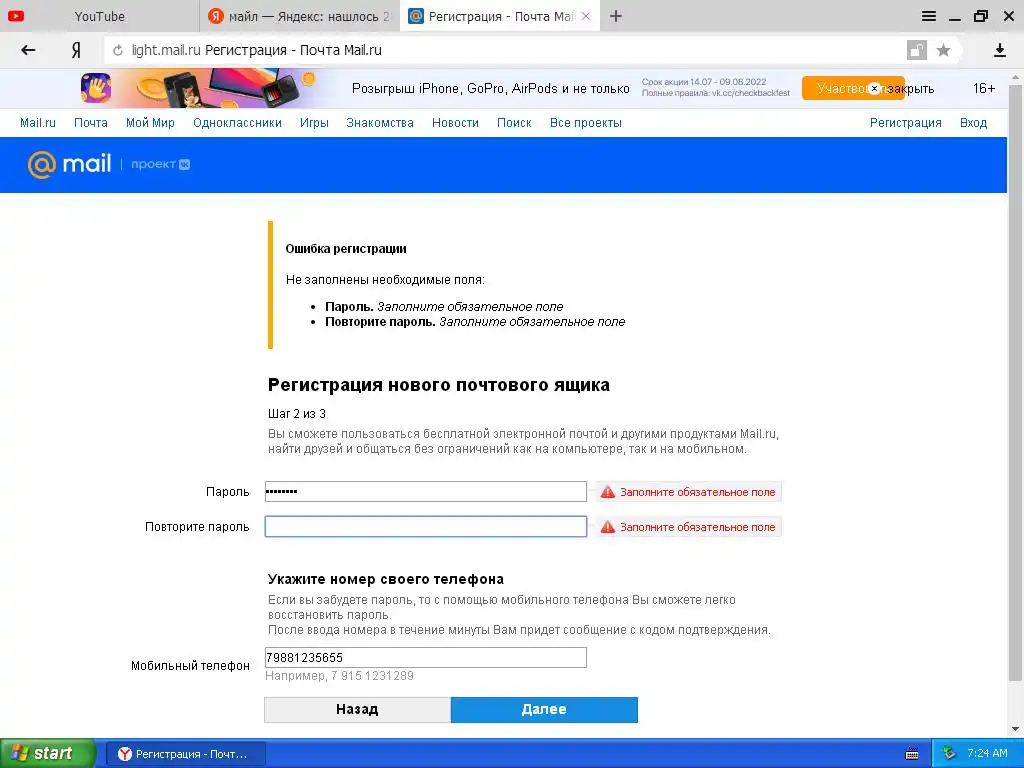
Task: Click the warning icon beside Повторите пароль
Action: tap(608, 527)
